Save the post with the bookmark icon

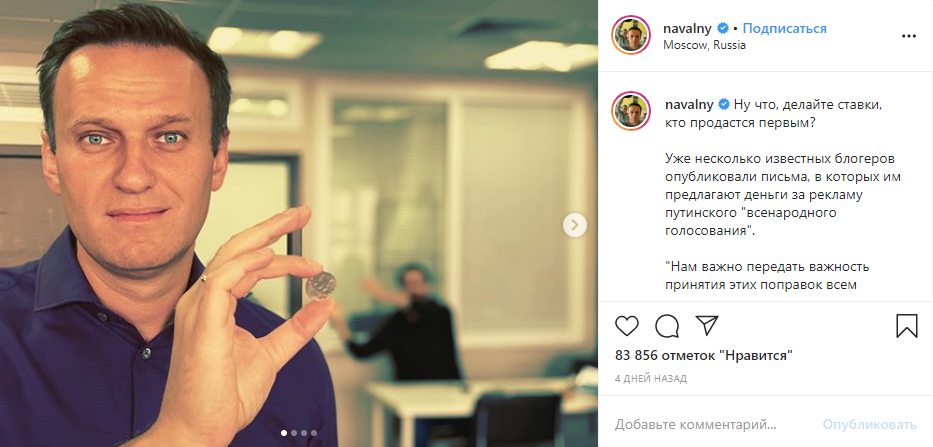click(x=906, y=326)
